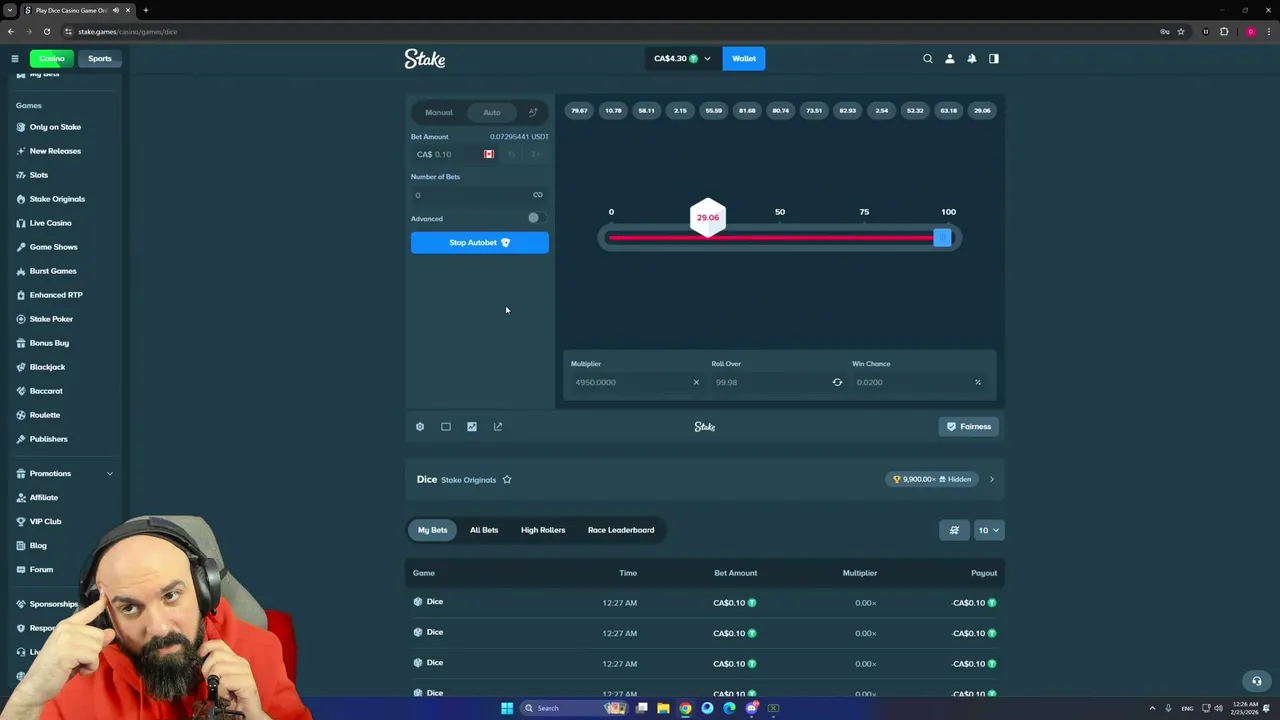Screen dimensions: 1280x720
Task: Open the hamburger menu in the sidebar header
Action: [x=15, y=58]
